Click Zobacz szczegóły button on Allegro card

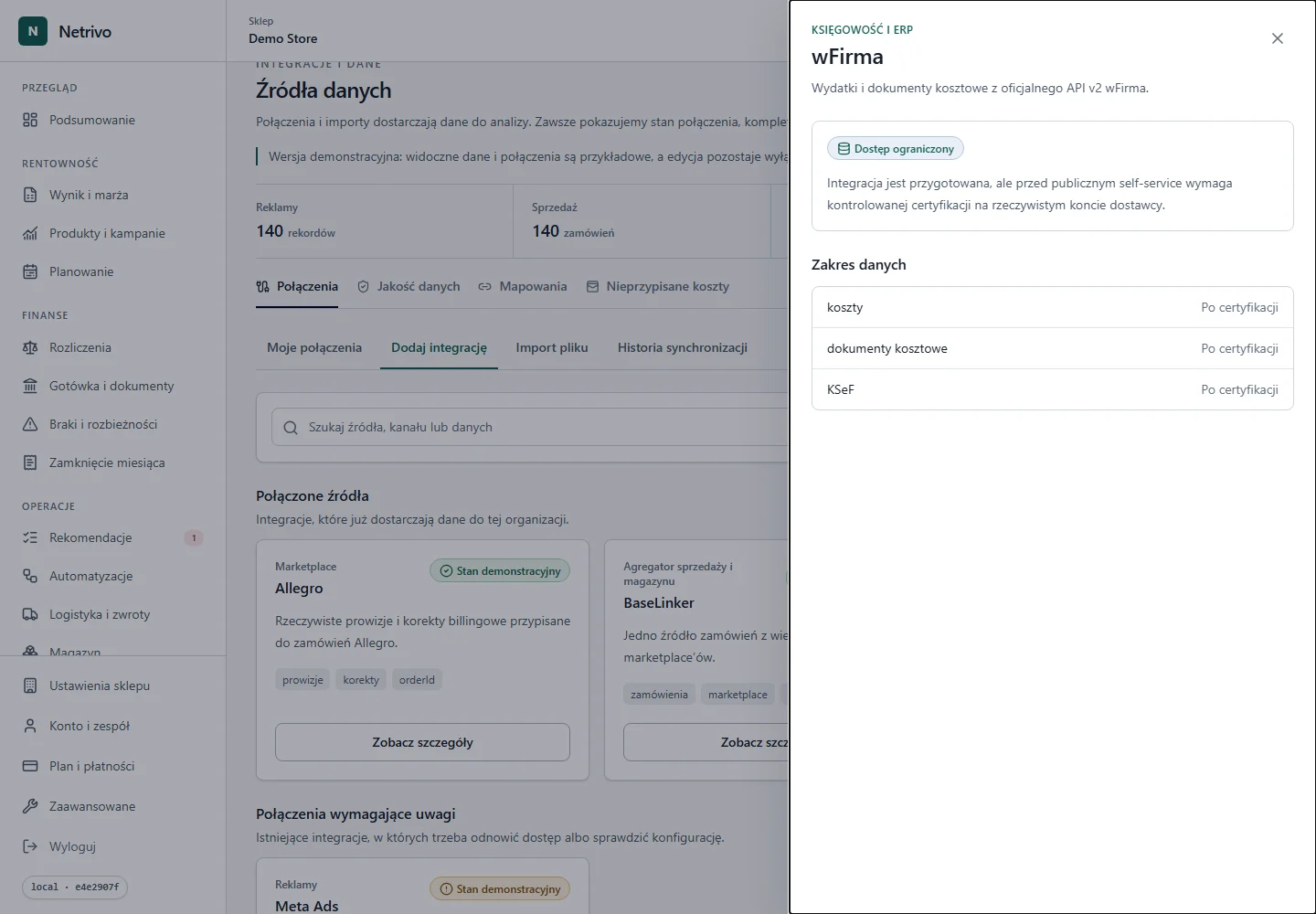[x=422, y=742]
